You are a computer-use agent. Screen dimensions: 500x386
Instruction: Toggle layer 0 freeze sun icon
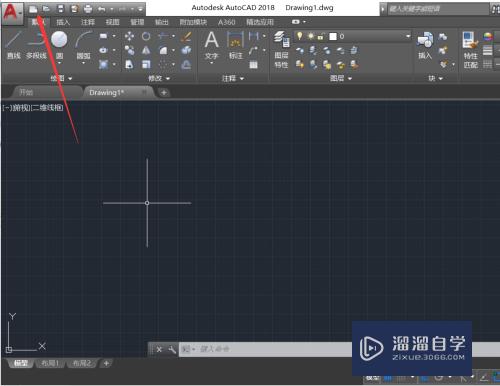(311, 36)
